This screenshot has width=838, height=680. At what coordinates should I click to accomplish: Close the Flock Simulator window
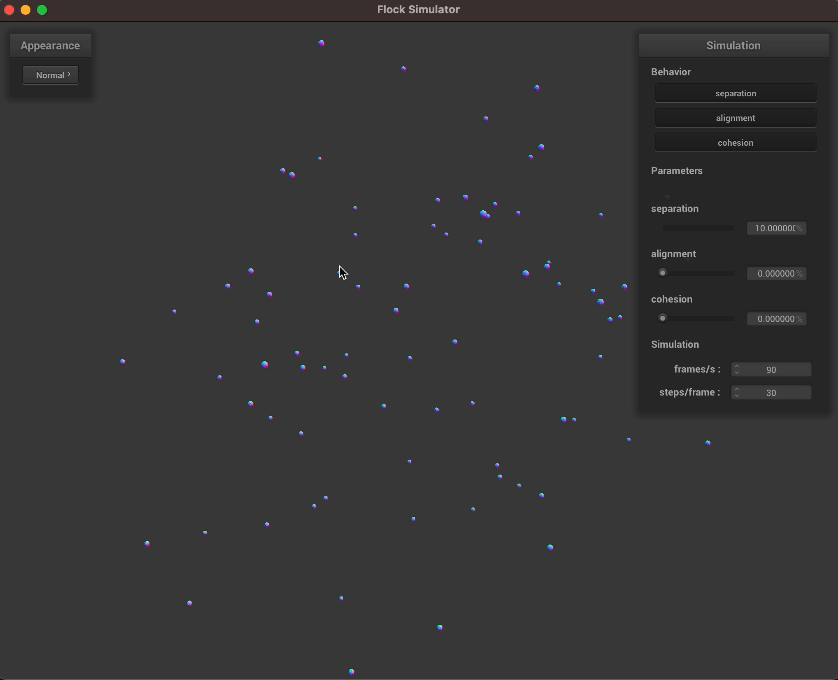[x=10, y=10]
